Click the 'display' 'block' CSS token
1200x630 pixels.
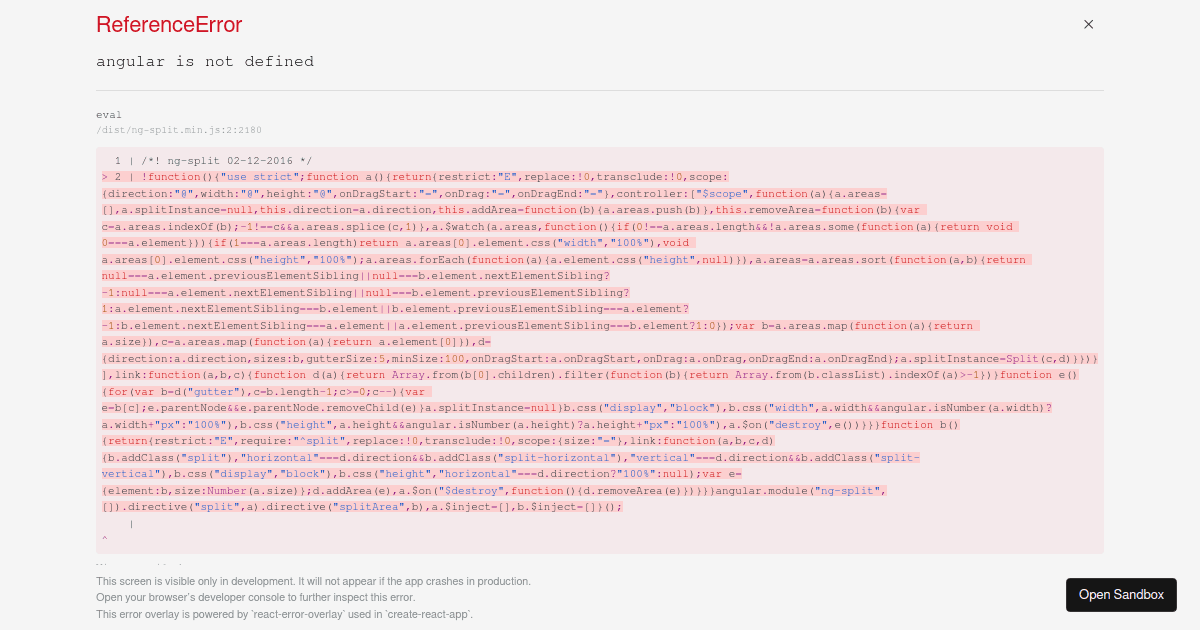[660, 407]
